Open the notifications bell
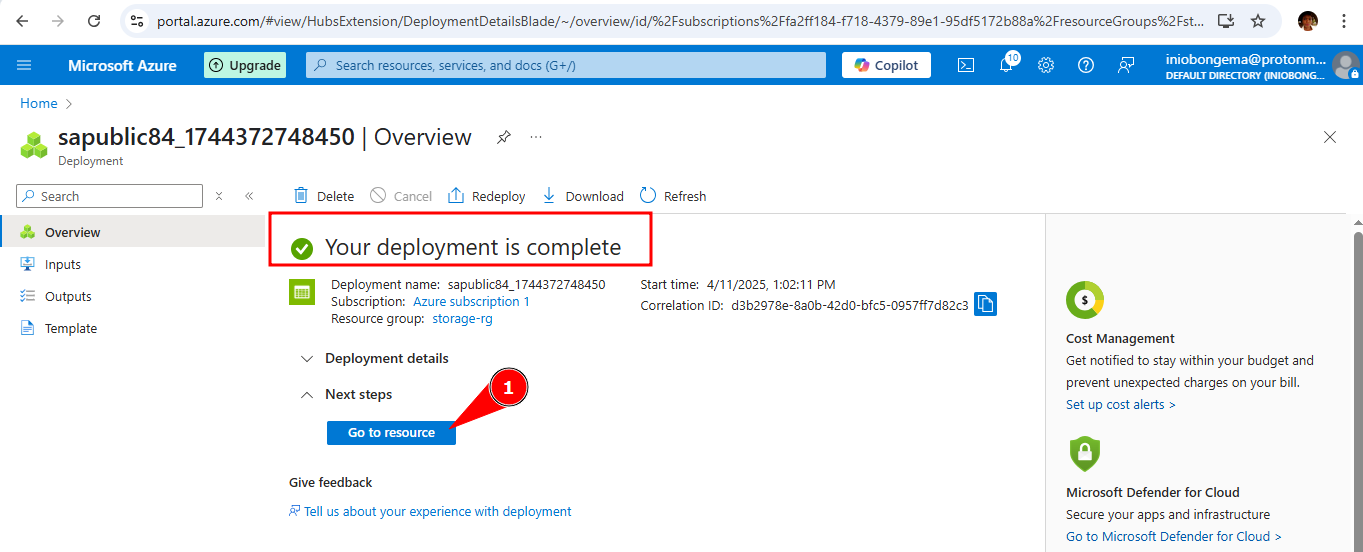Viewport: 1363px width, 552px height. [x=1006, y=65]
